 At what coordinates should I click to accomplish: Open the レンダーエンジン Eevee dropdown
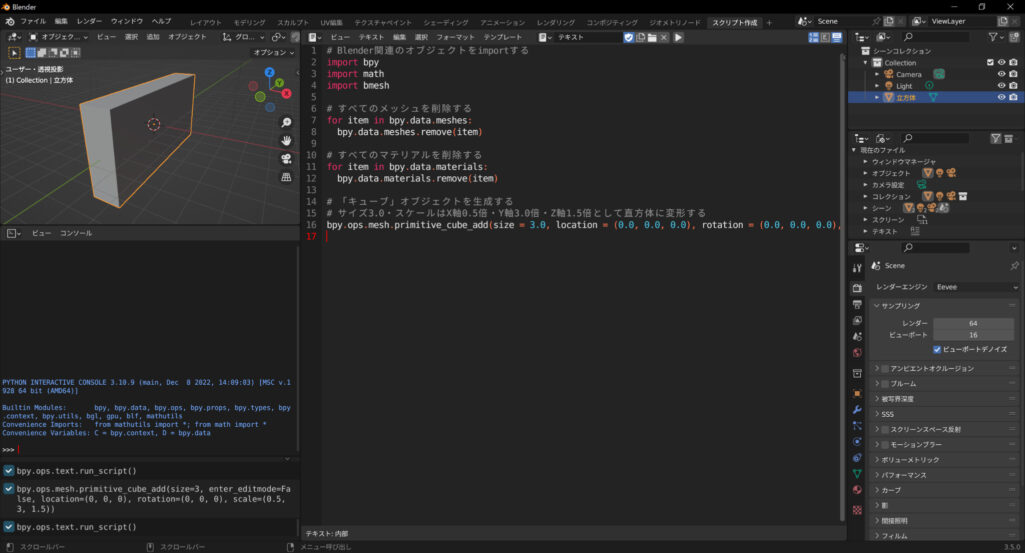coord(976,287)
